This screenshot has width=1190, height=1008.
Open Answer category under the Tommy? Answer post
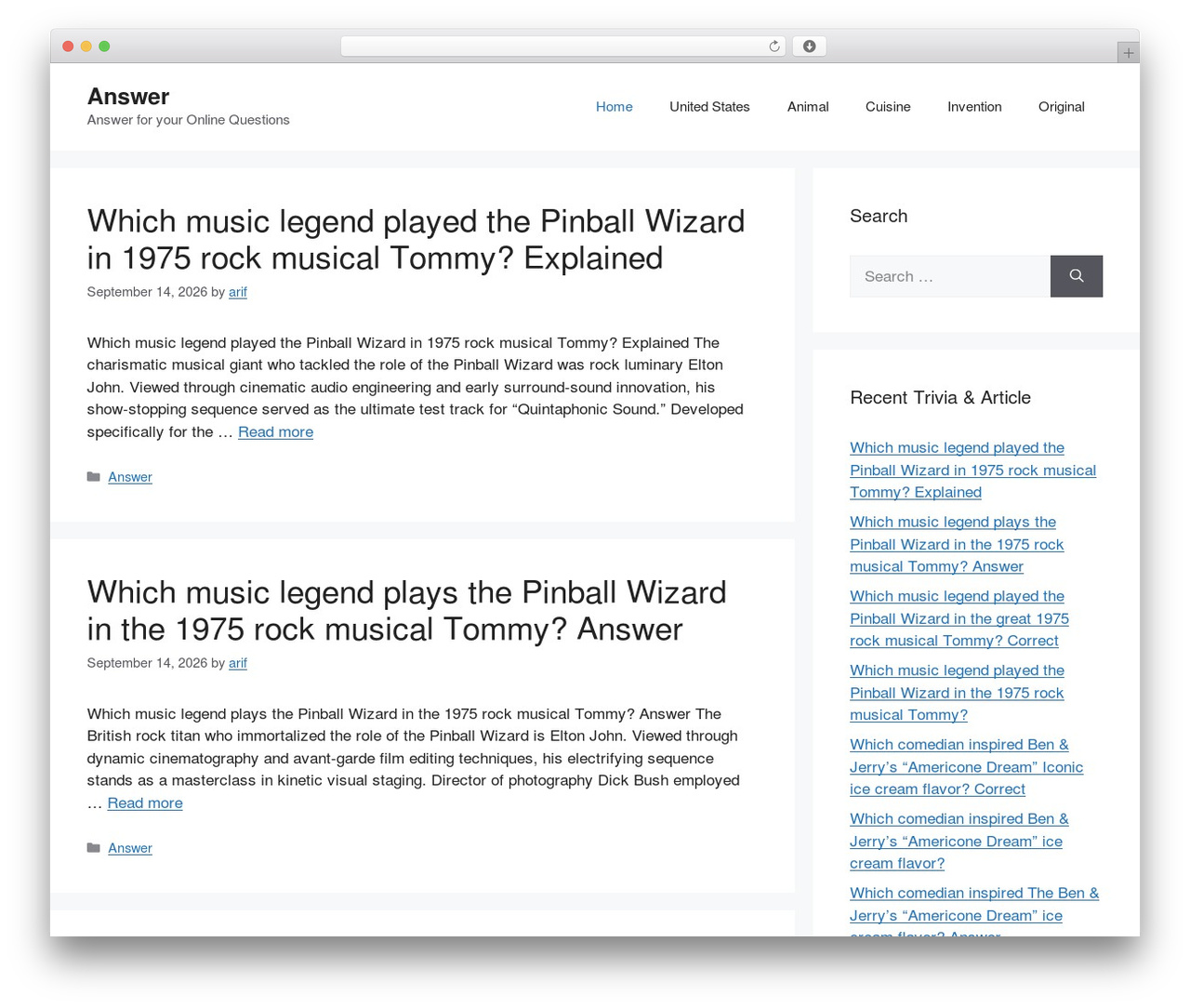(130, 848)
